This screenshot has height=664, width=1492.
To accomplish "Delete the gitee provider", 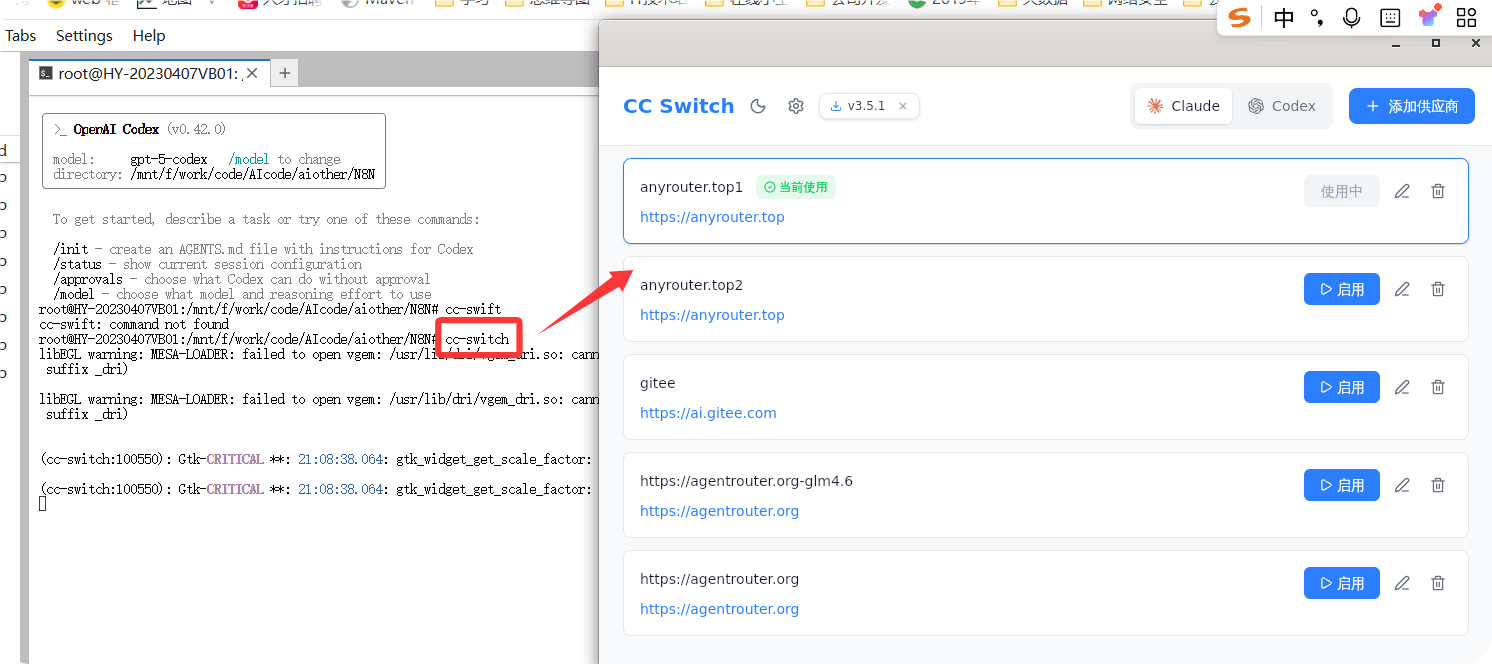I will coord(1438,387).
